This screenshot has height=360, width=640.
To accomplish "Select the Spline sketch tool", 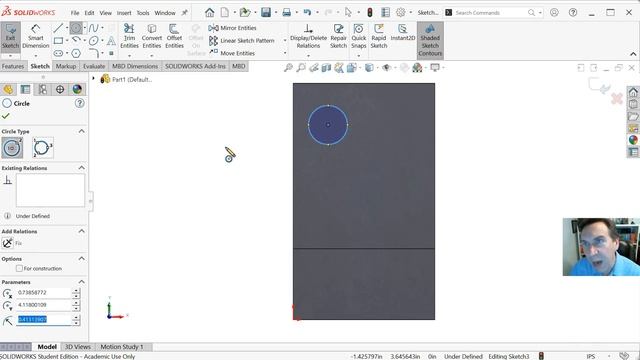I will 93,28.
